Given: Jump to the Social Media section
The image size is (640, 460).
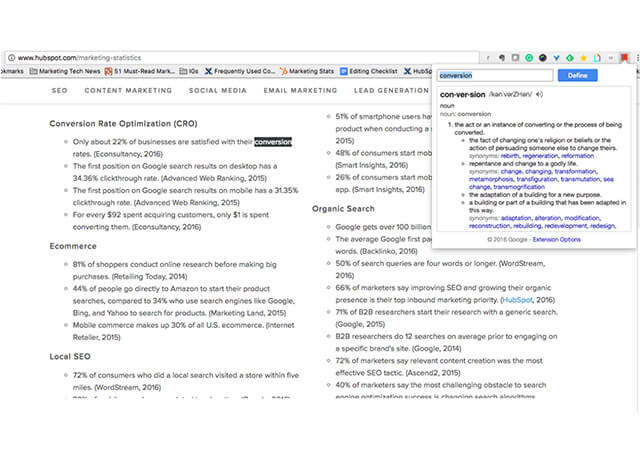Looking at the screenshot, I should 217,91.
